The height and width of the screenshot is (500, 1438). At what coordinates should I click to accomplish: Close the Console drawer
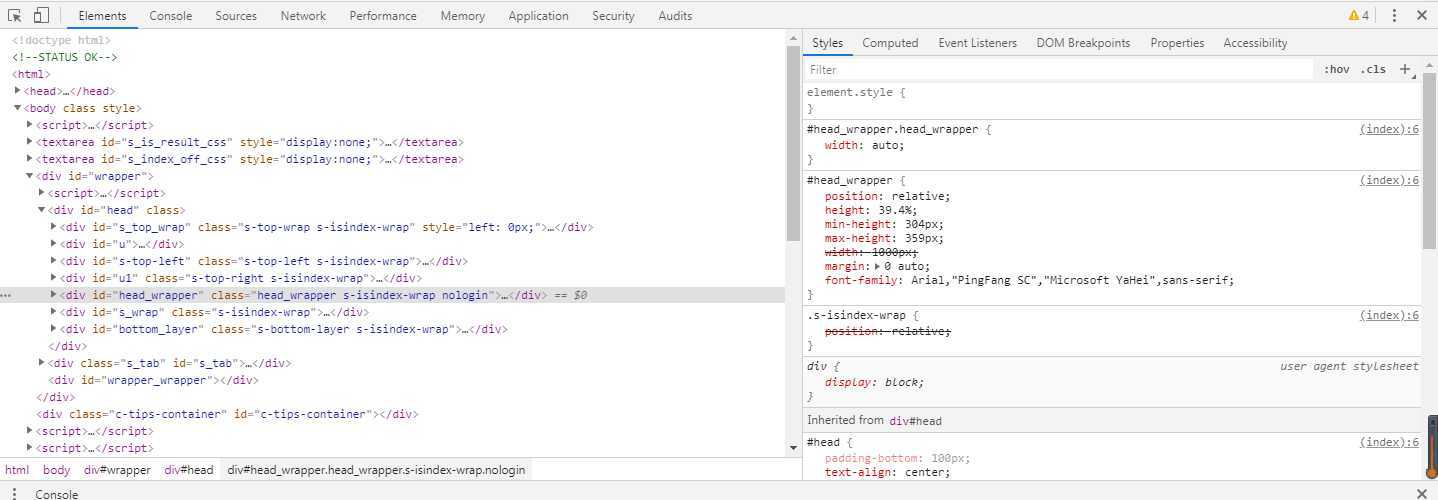click(x=1422, y=493)
